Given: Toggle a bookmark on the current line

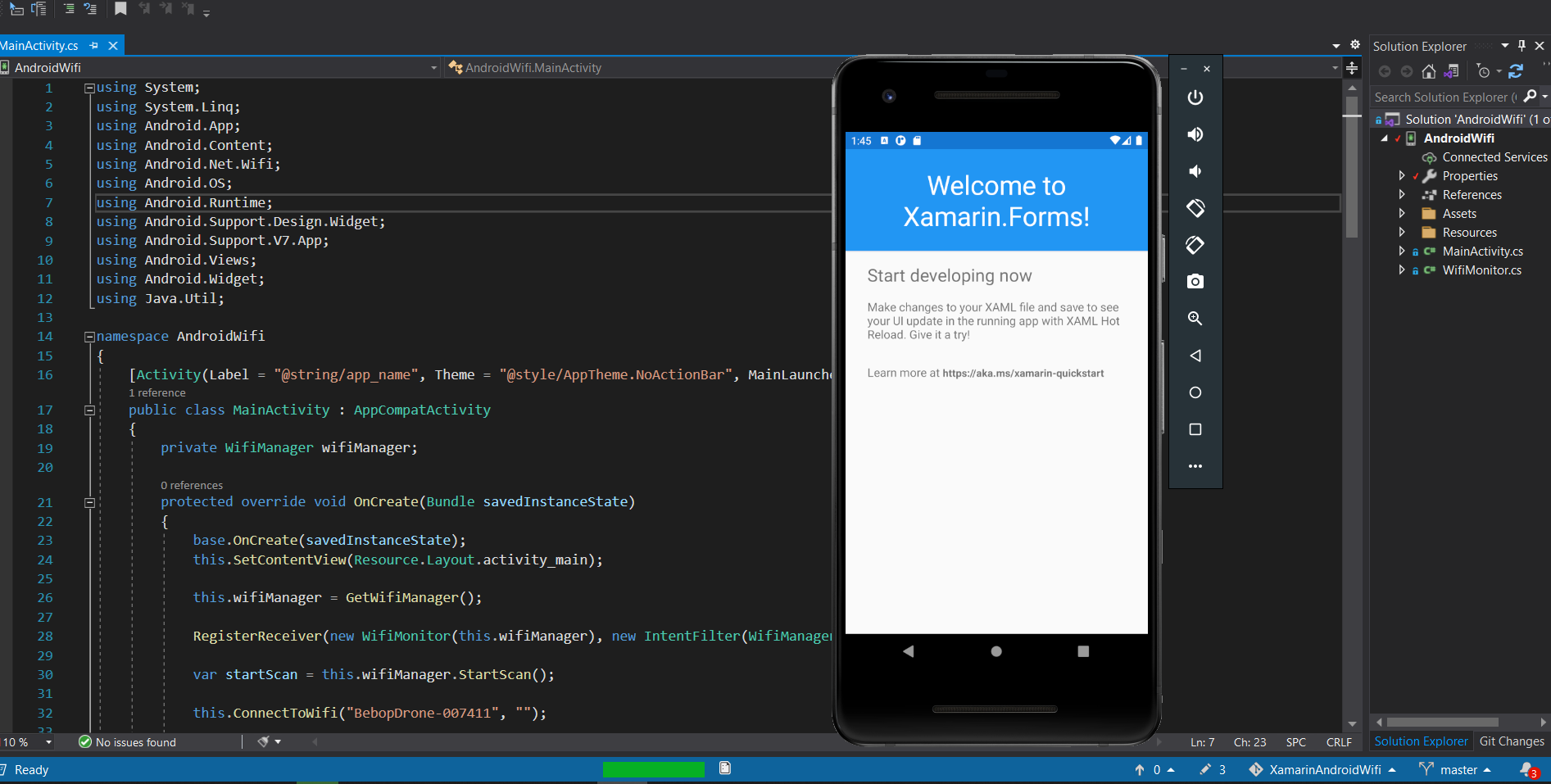Looking at the screenshot, I should 120,9.
